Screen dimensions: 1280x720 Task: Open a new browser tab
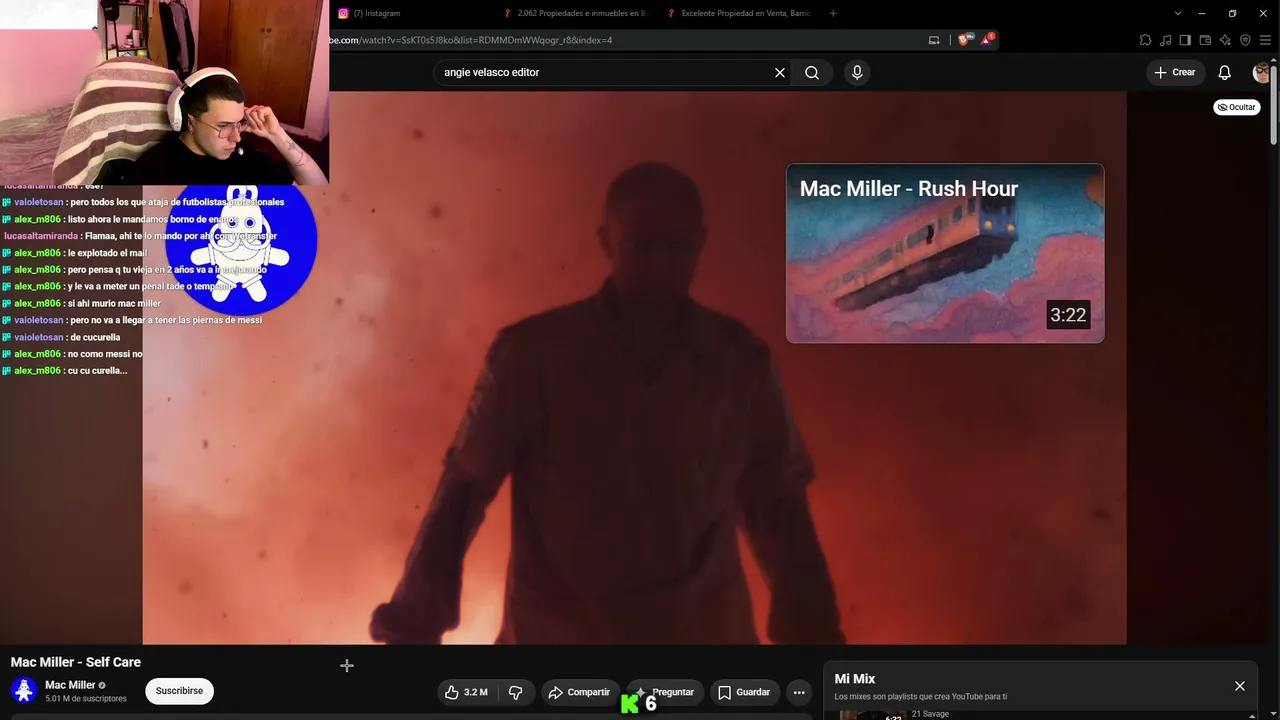(833, 13)
